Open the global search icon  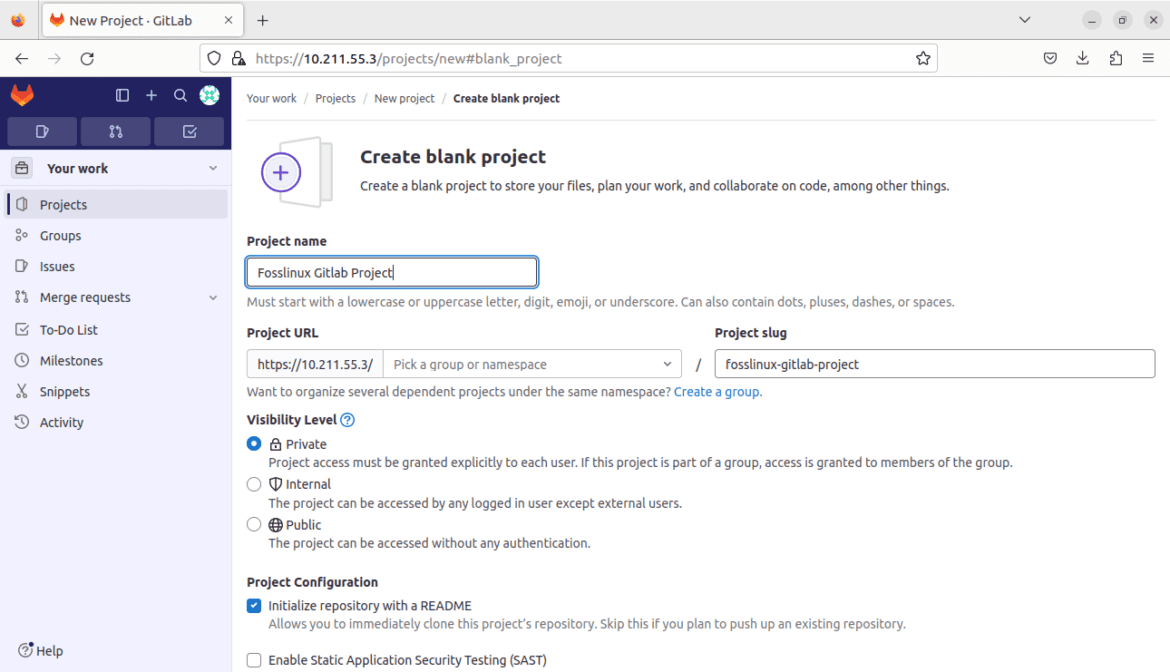click(x=180, y=95)
